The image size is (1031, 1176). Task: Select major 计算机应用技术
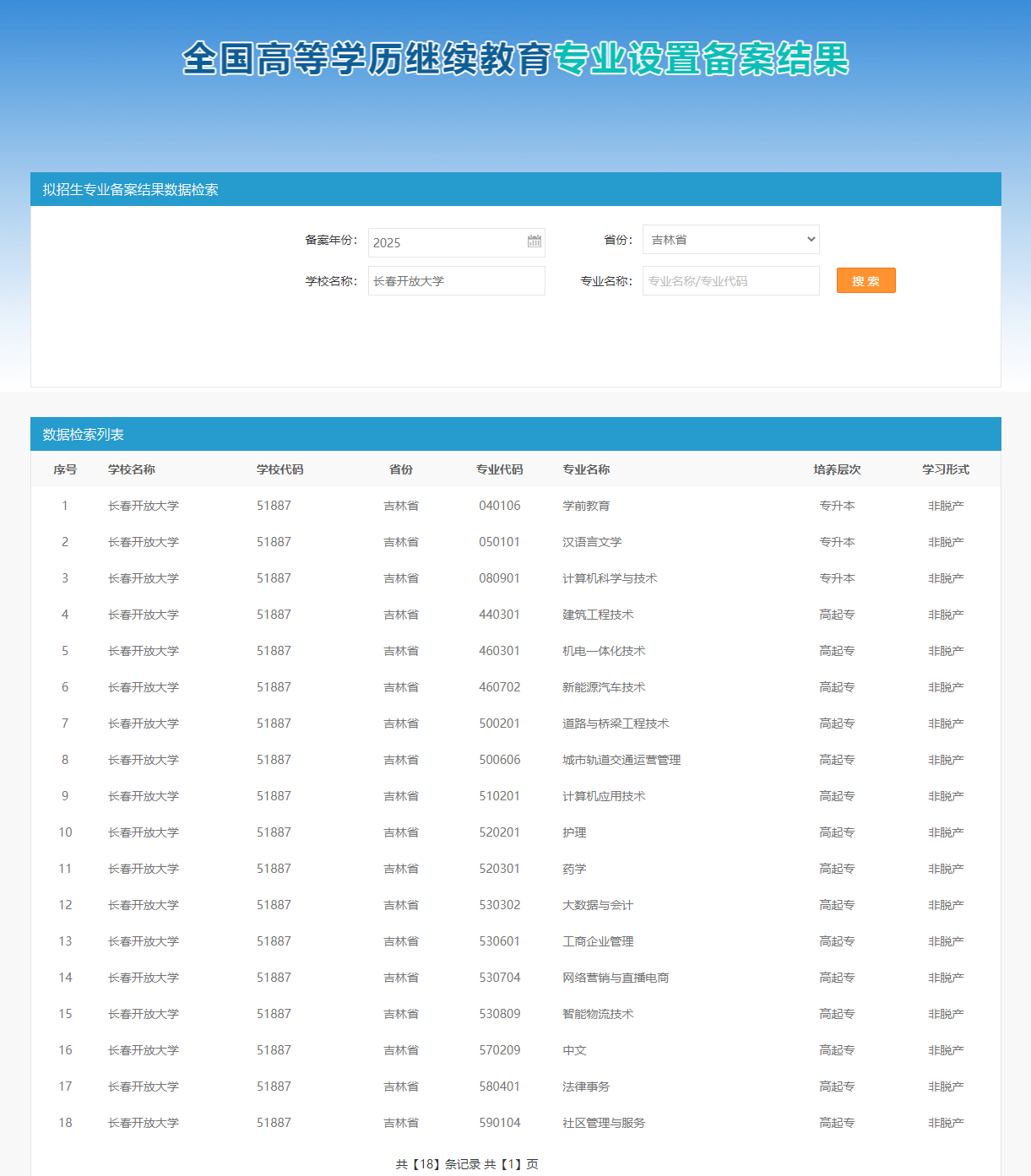(605, 796)
